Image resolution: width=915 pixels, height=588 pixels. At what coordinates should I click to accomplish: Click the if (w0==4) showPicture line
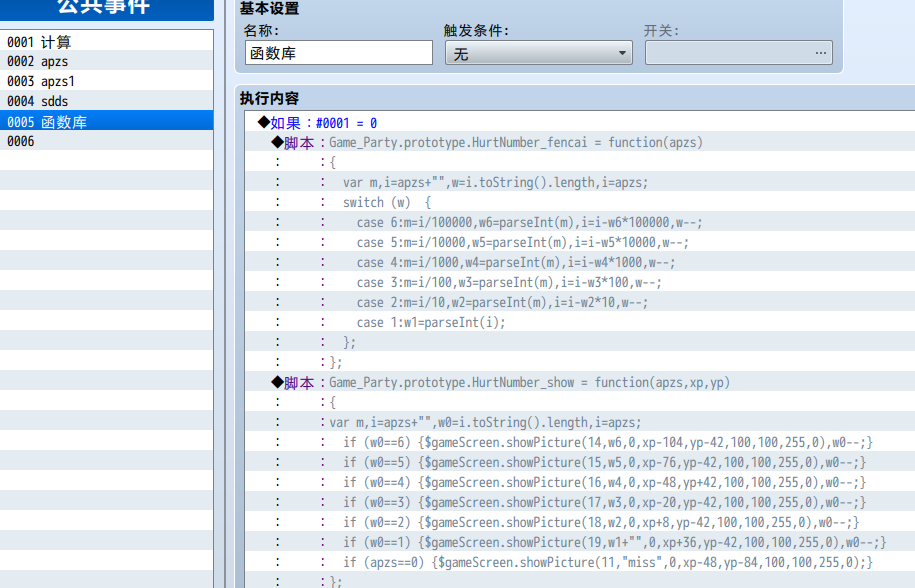coord(580,482)
